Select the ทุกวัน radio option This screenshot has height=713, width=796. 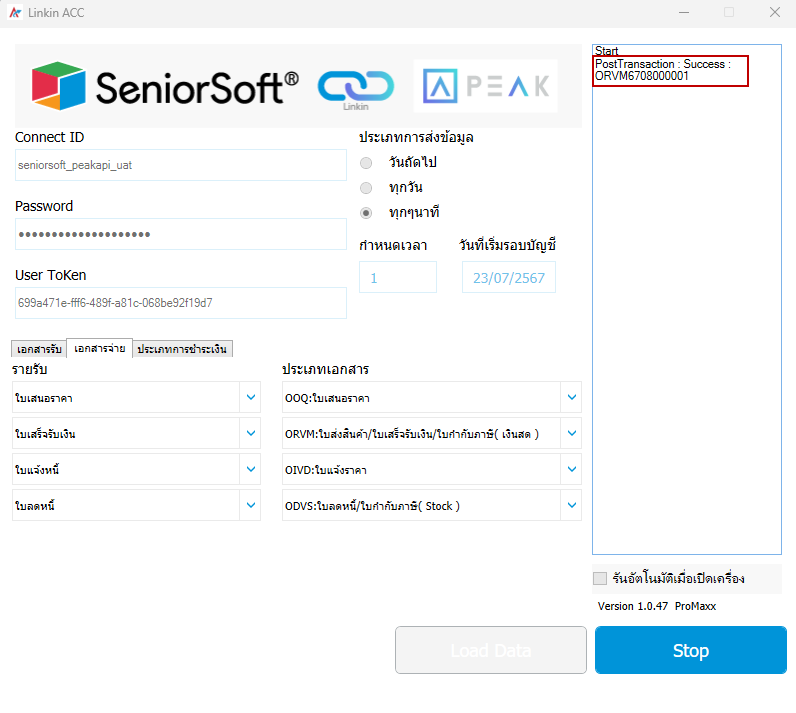(366, 188)
